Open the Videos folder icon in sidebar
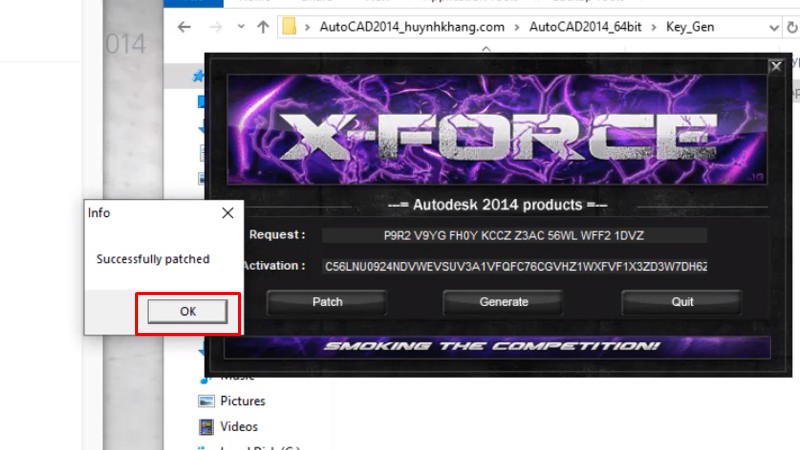800x450 pixels. click(206, 427)
